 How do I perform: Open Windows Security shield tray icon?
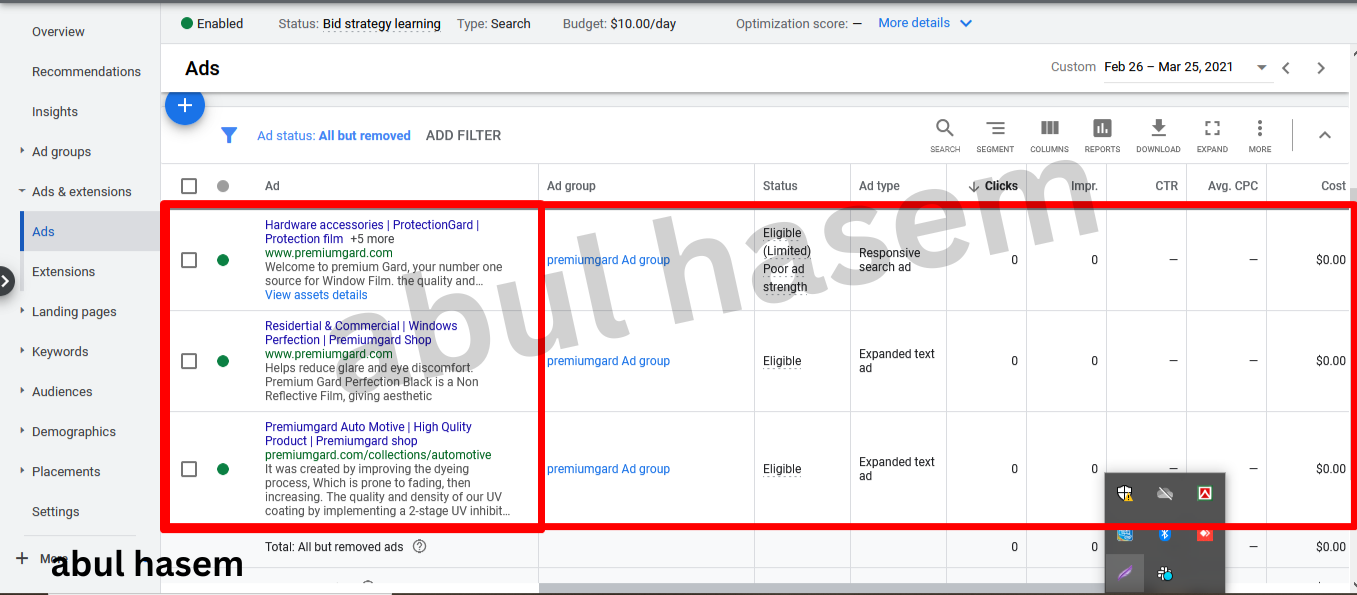pyautogui.click(x=1125, y=493)
